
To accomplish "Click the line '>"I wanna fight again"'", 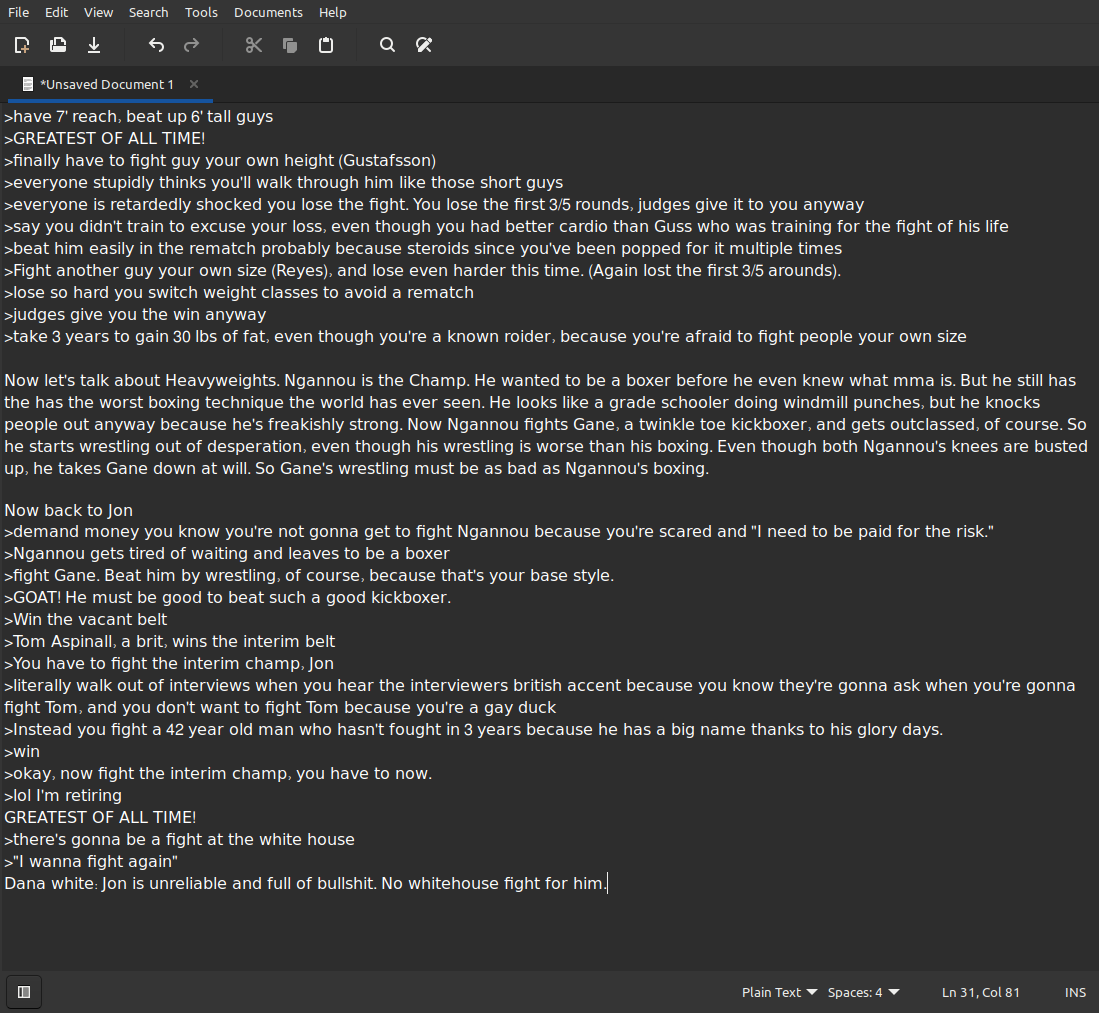I will 91,862.
